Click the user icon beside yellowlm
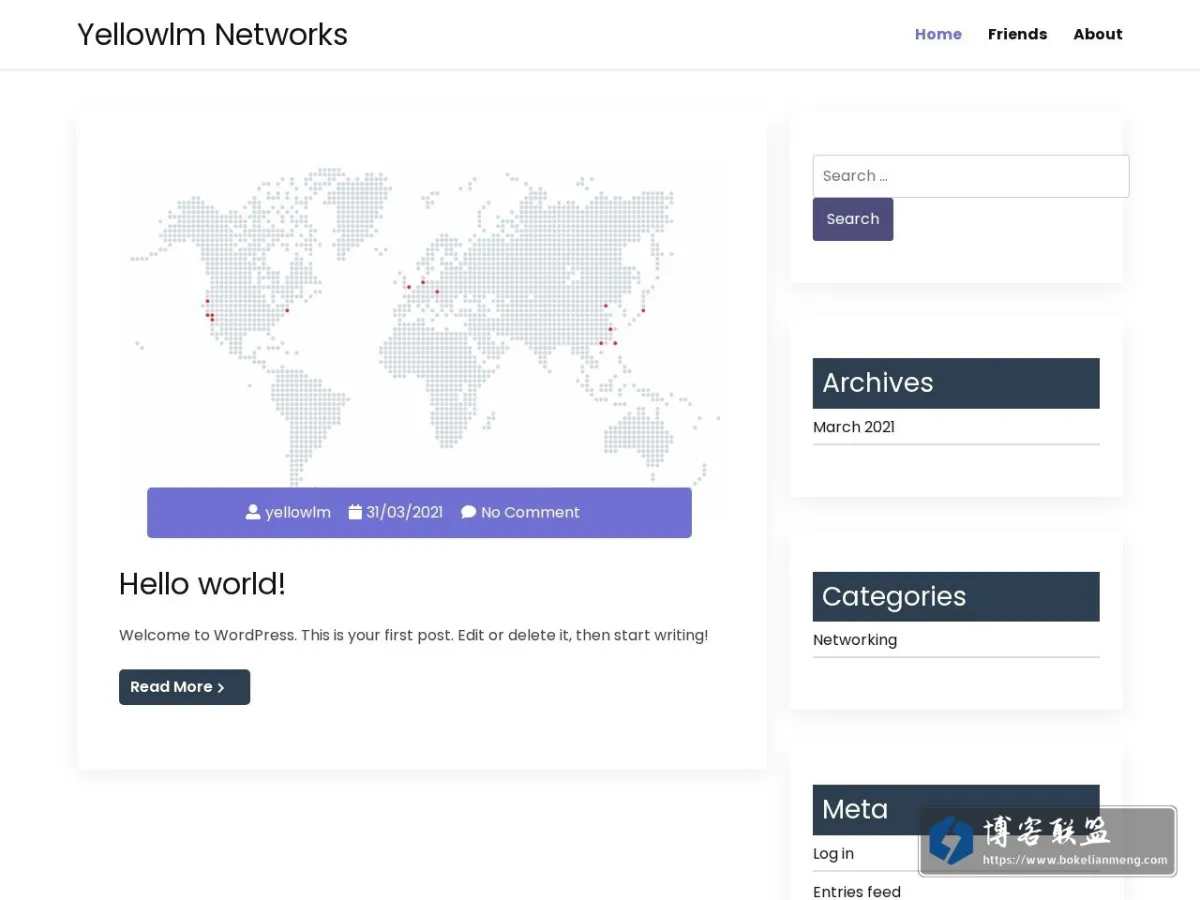This screenshot has width=1200, height=900. click(x=253, y=512)
